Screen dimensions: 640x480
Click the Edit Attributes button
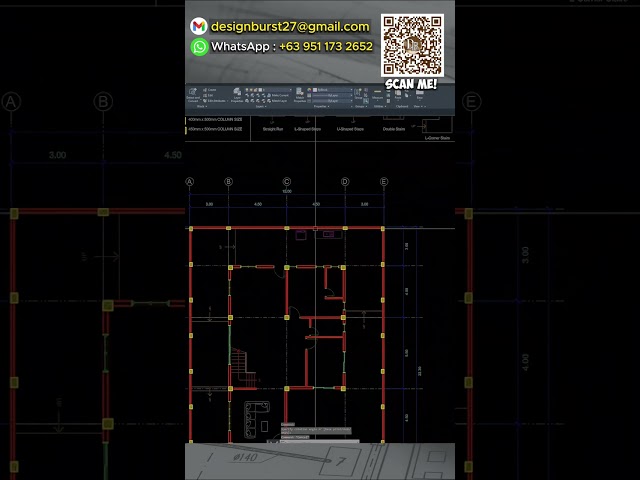pyautogui.click(x=215, y=100)
